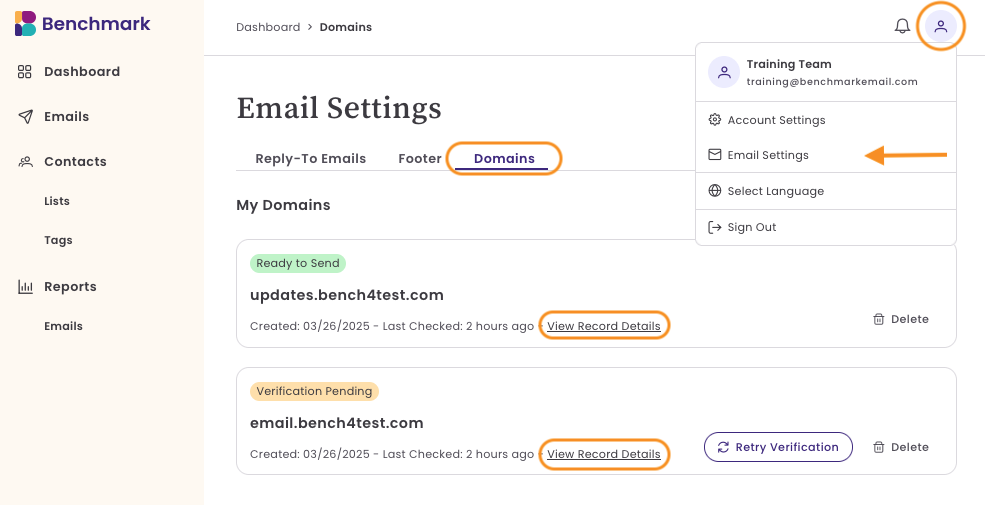
Task: Click the Emails paper plane icon
Action: tap(25, 117)
